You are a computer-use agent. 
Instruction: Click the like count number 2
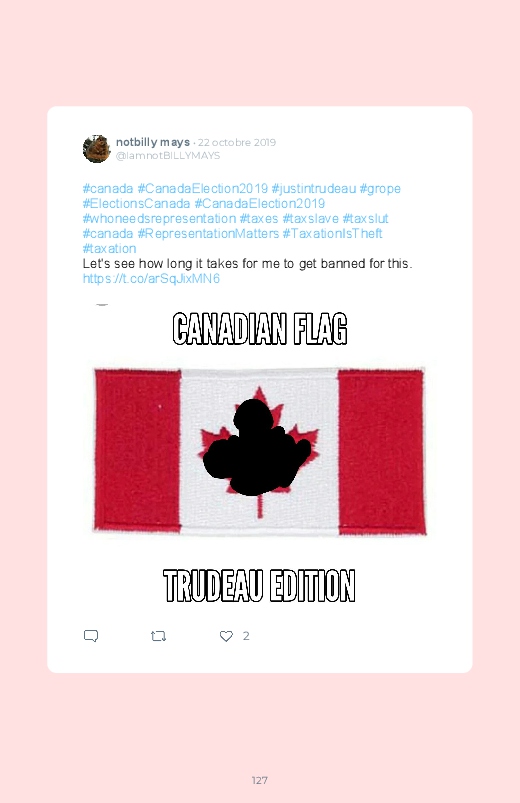246,636
